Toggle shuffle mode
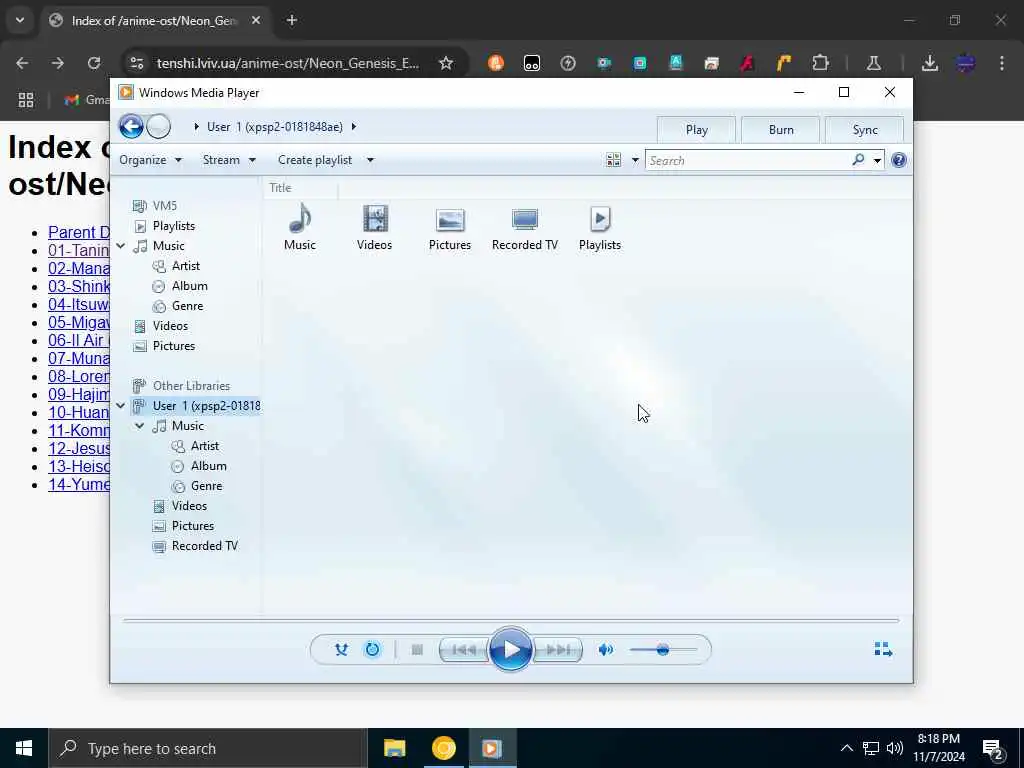Viewport: 1024px width, 768px height. coord(341,649)
